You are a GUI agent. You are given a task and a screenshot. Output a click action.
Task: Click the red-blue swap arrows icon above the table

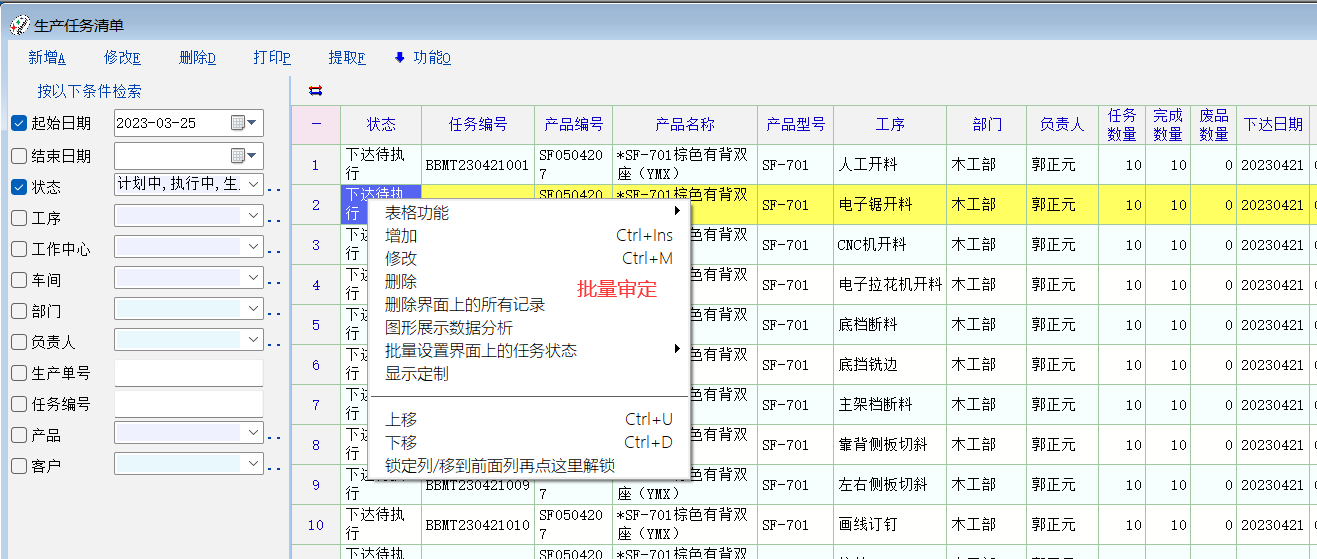click(316, 91)
